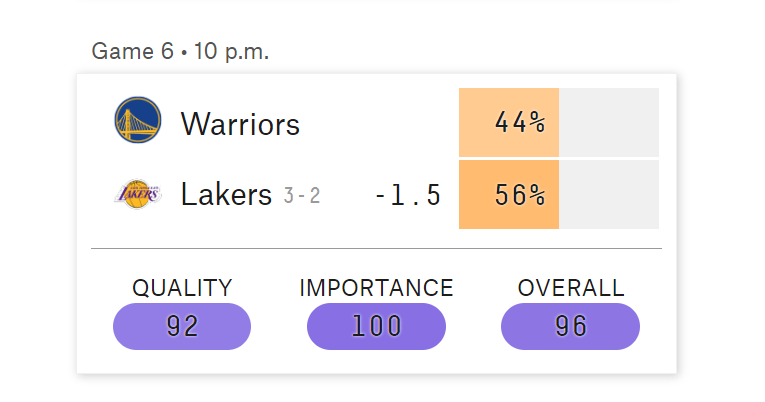Screen dimensions: 765x402
Task: Click the QUALITY label
Action: [182, 288]
